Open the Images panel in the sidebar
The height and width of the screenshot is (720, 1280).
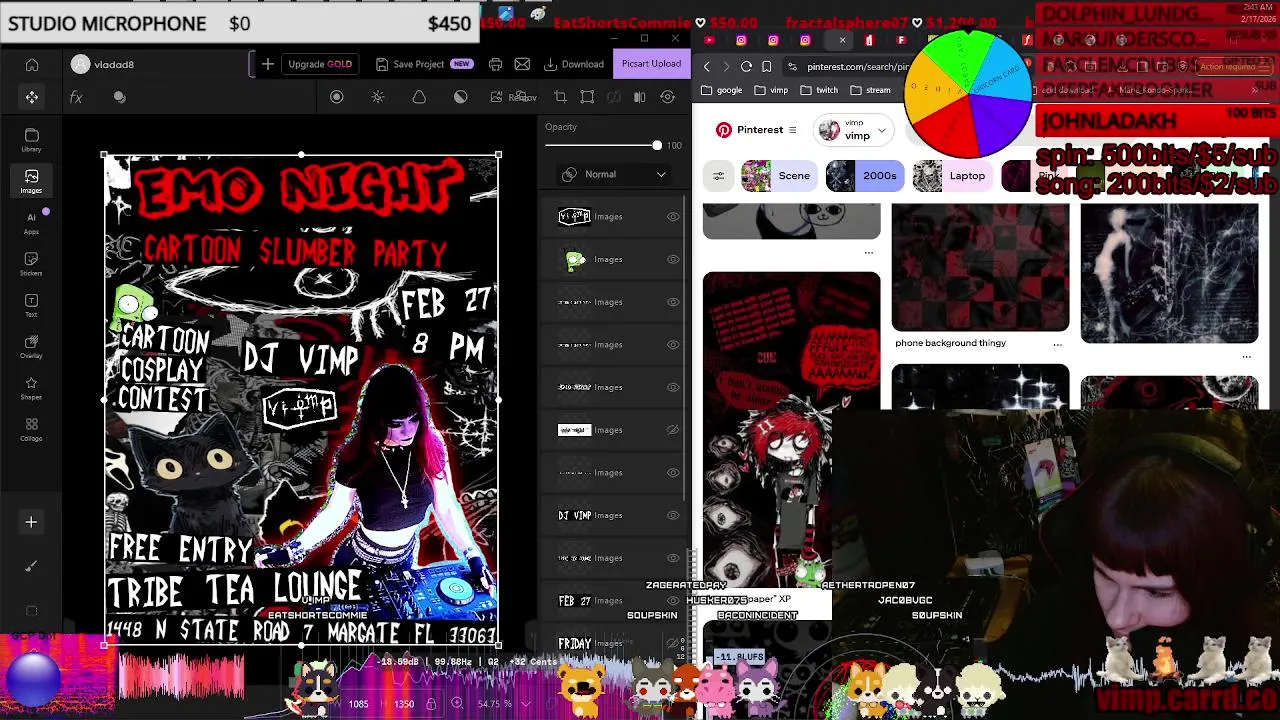[31, 181]
